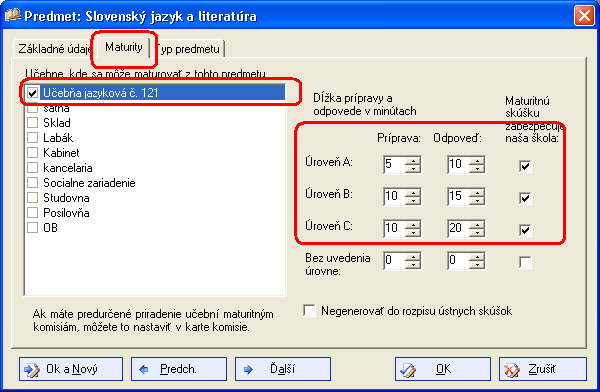Image resolution: width=600 pixels, height=392 pixels.
Task: Increase Úroveň A Príprava value
Action: tap(412, 161)
